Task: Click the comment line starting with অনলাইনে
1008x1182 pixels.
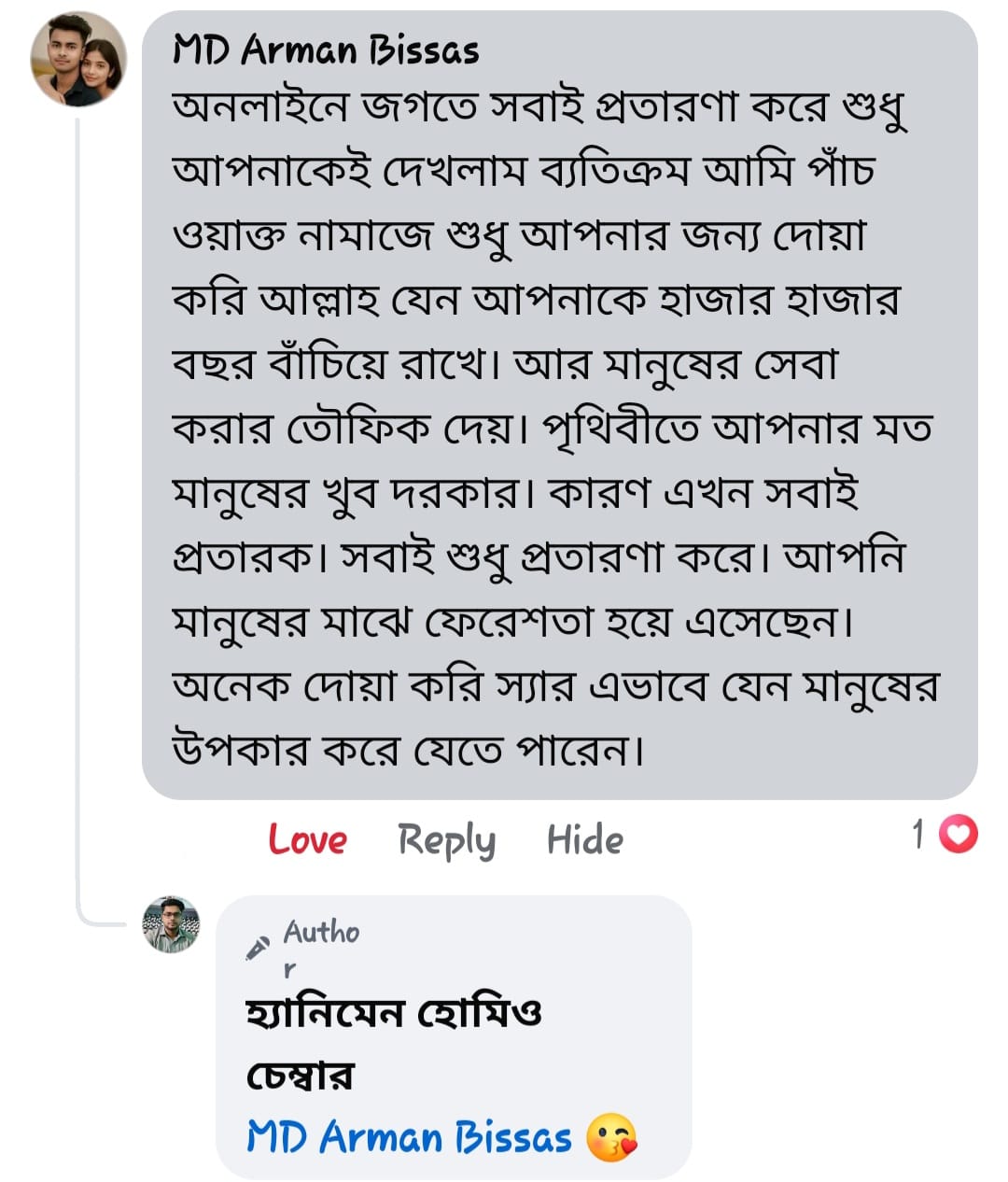Action: pyautogui.click(x=539, y=108)
